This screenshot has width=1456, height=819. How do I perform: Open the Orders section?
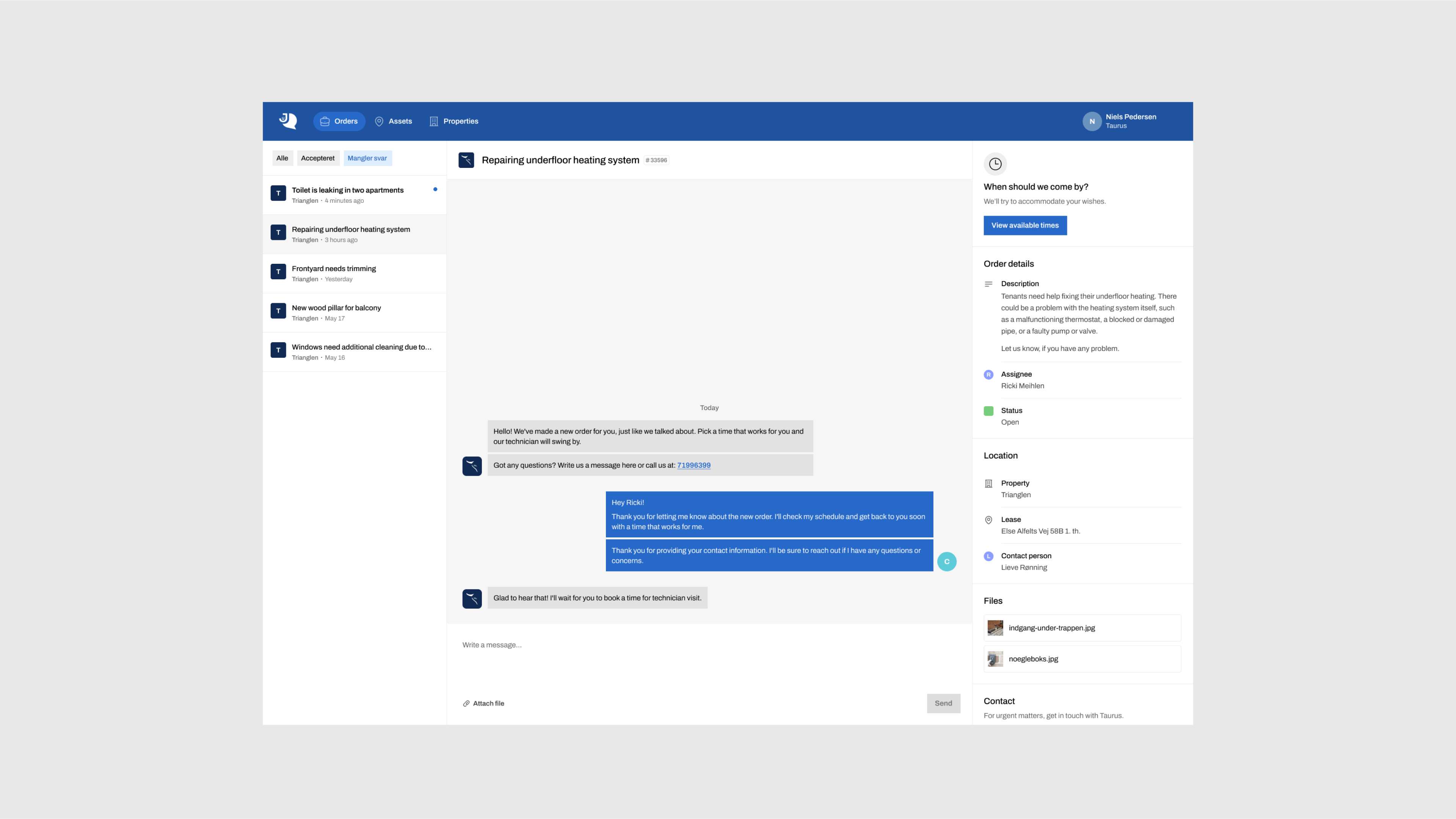click(x=339, y=121)
